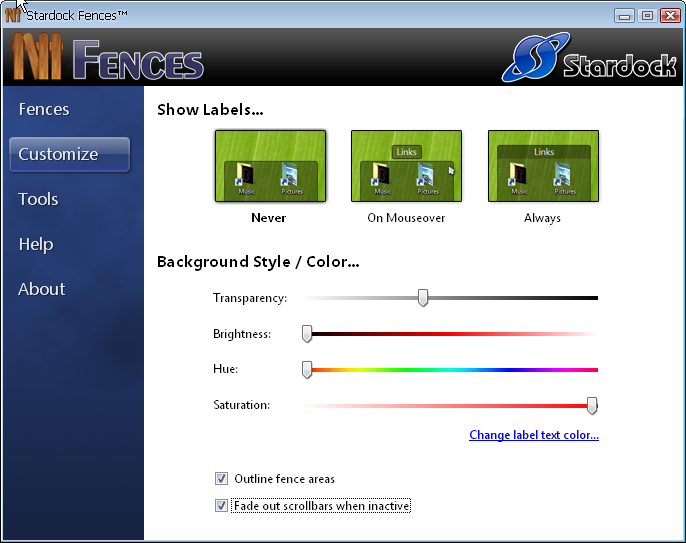Viewport: 686px width, 543px height.
Task: Minimize the Stardock Fences window
Action: [624, 16]
